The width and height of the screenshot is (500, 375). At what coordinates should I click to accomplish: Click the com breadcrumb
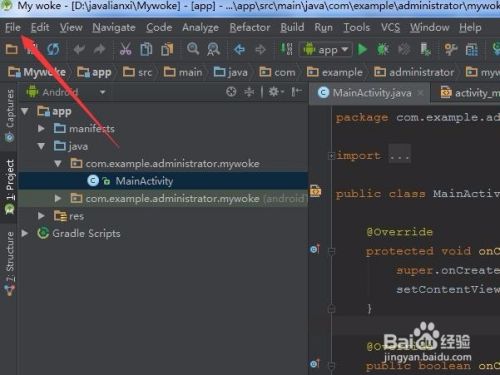tap(277, 72)
